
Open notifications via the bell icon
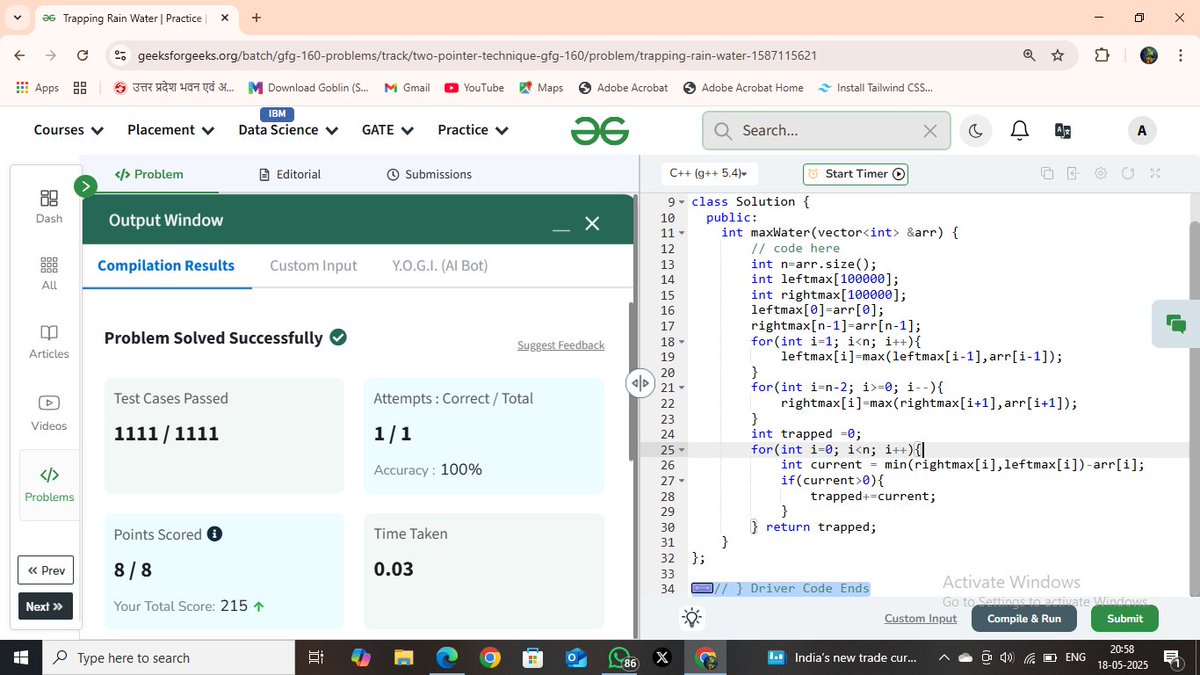(1019, 130)
